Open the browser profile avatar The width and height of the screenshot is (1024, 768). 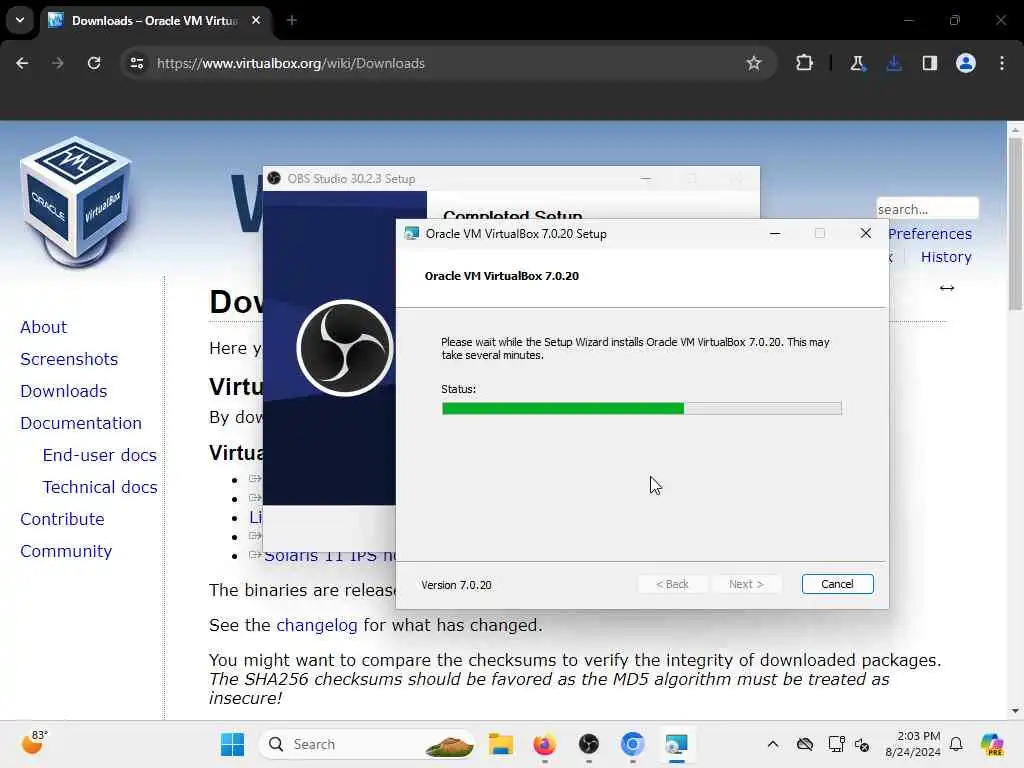(x=966, y=63)
